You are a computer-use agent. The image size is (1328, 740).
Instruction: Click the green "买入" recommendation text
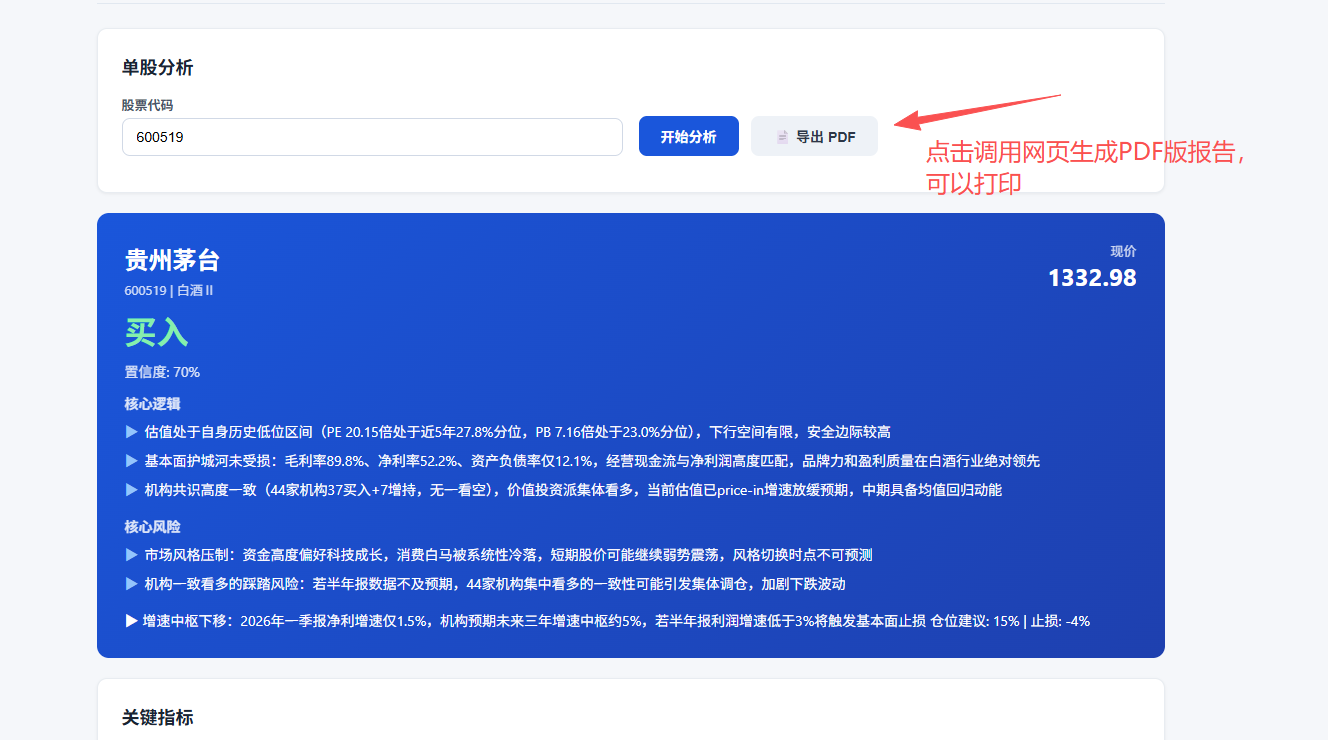click(x=156, y=332)
